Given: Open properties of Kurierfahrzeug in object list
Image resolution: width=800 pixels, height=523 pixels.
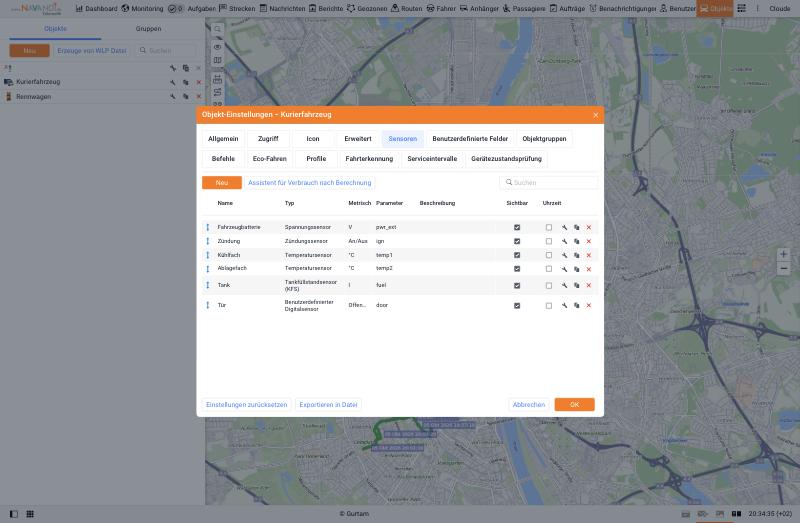Looking at the screenshot, I should (x=173, y=82).
